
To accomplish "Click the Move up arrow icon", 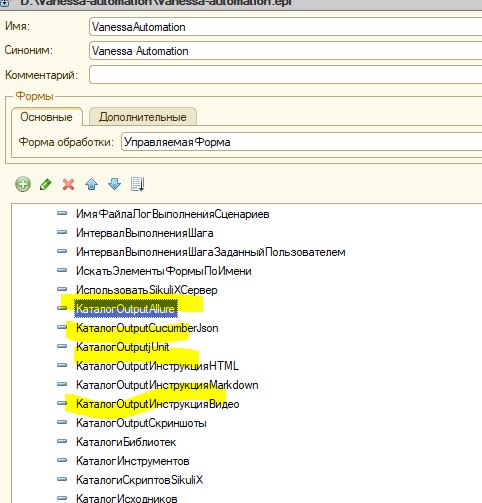I will 91,184.
